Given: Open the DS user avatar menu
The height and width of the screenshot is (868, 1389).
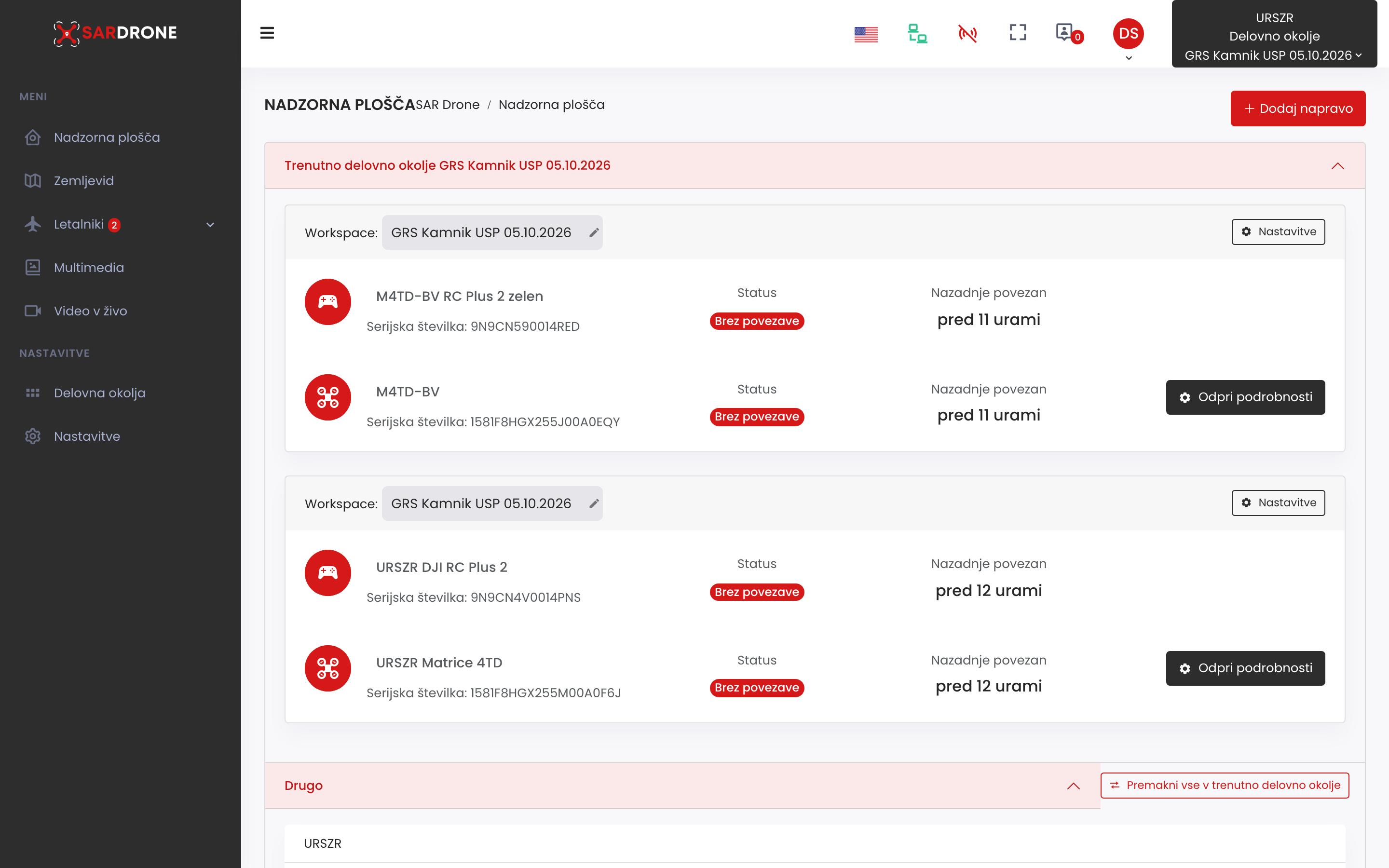Looking at the screenshot, I should (1128, 33).
